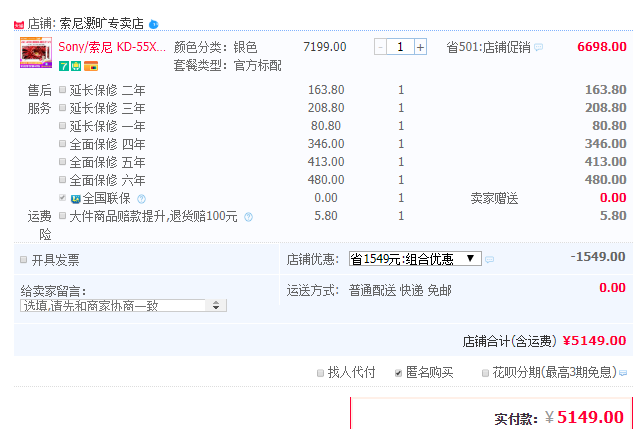Click the seller message field 选填,请先和商家协商一致
637x429 pixels.
(x=114, y=306)
